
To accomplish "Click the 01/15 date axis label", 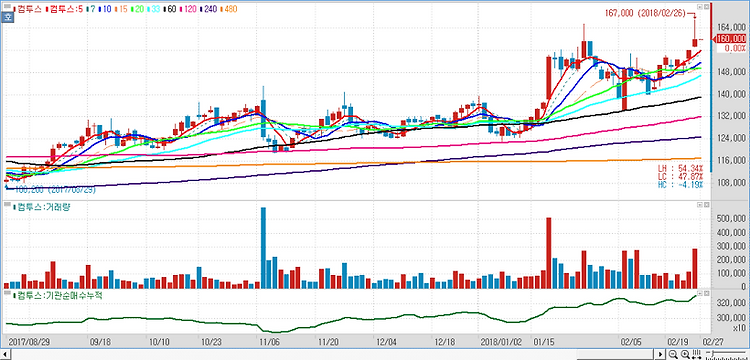I will [543, 343].
